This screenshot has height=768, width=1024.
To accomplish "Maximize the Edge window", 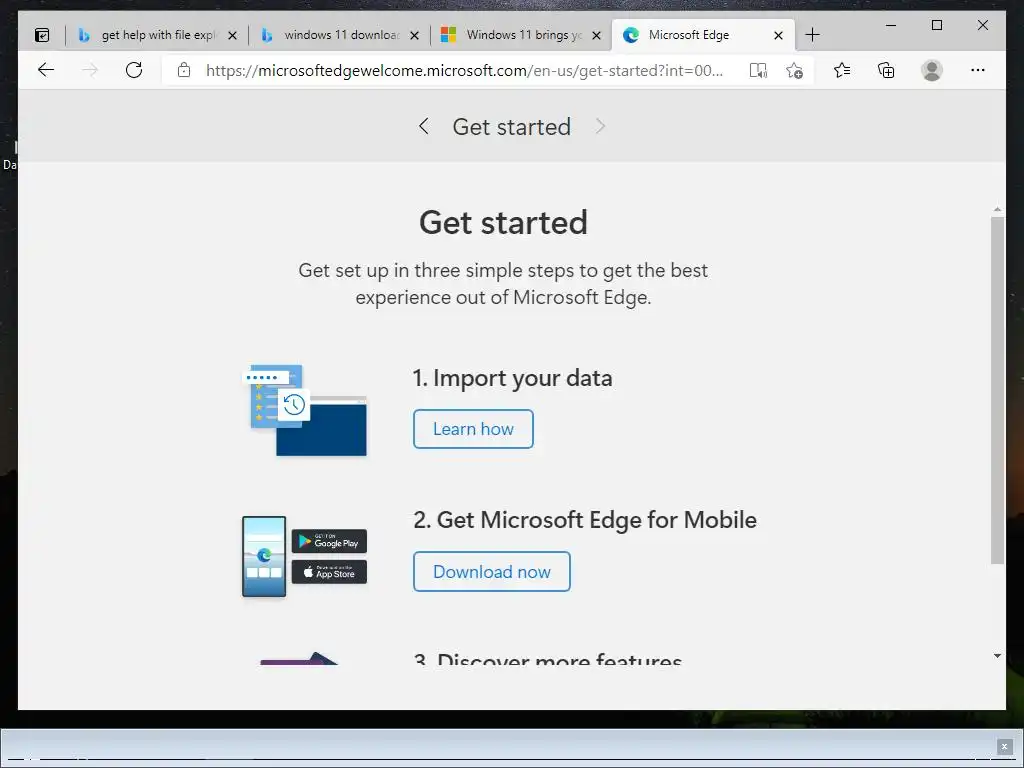I will coord(936,25).
